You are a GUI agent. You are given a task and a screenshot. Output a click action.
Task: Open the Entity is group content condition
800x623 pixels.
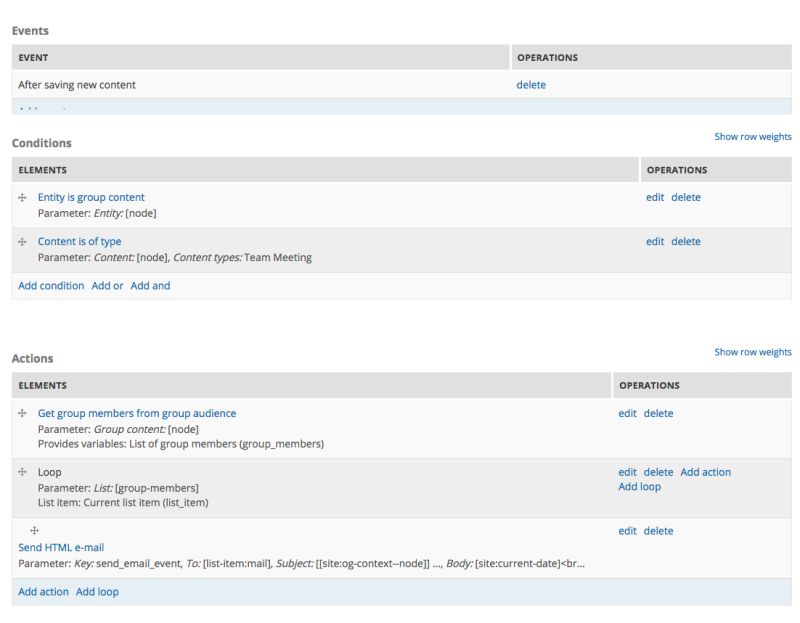coord(91,197)
